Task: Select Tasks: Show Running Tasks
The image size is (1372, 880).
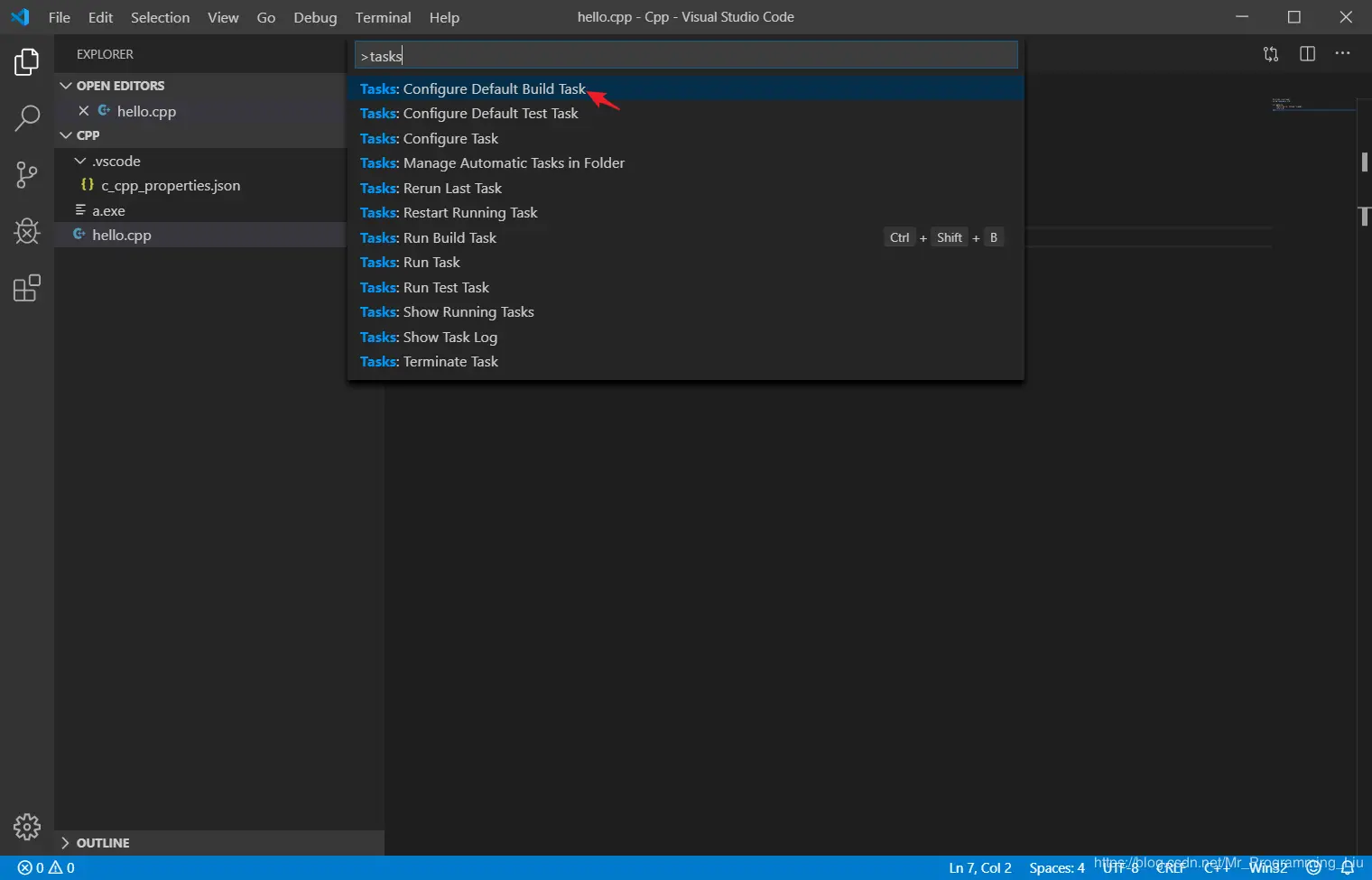Action: [686, 312]
